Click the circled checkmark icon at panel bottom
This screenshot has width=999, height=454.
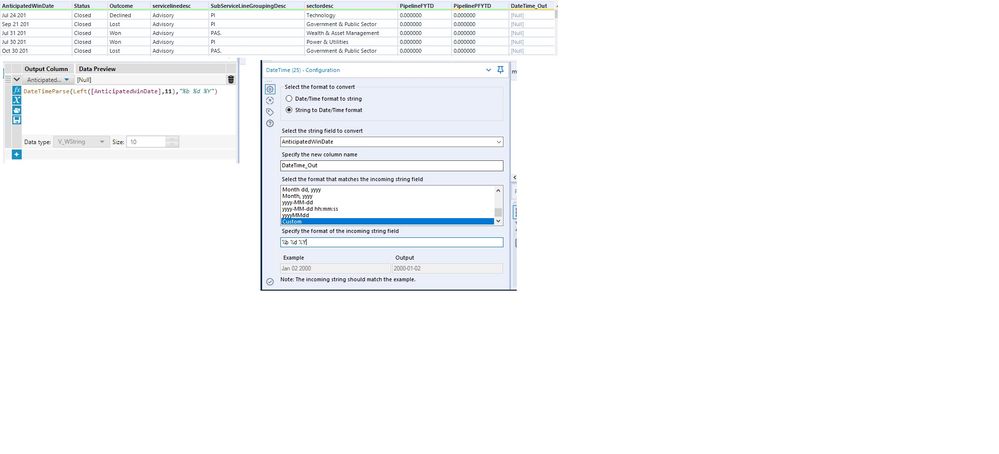270,281
